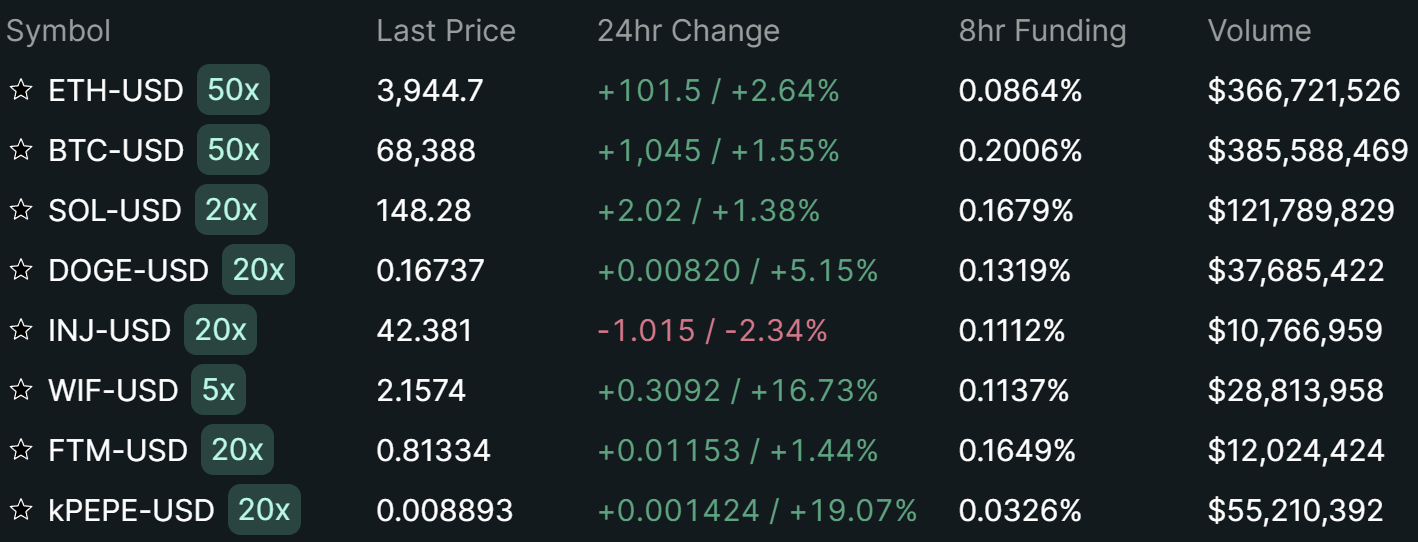This screenshot has width=1418, height=542.
Task: Favorite WIF-USD using its star
Action: click(x=20, y=390)
